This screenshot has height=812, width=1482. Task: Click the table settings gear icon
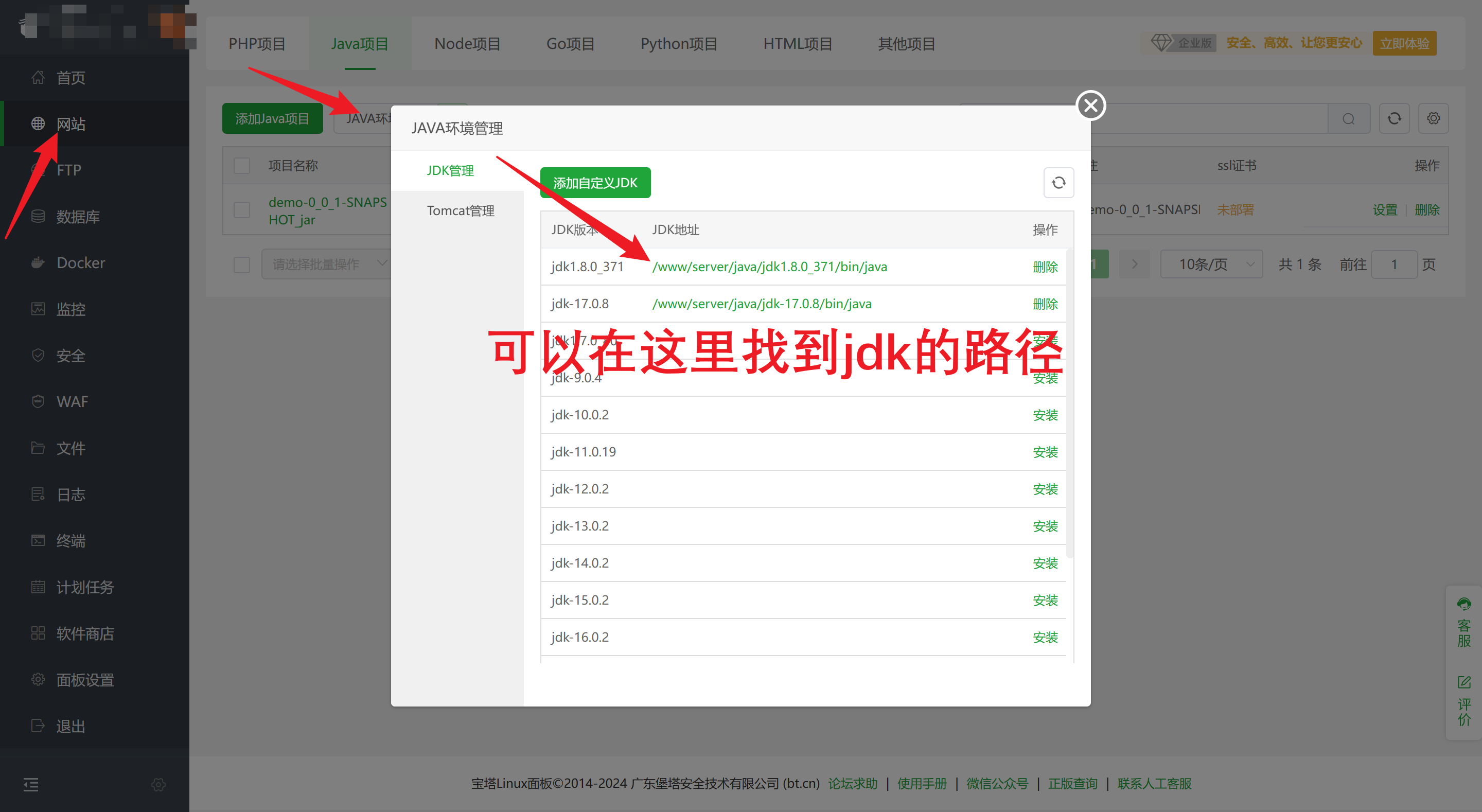(1433, 118)
